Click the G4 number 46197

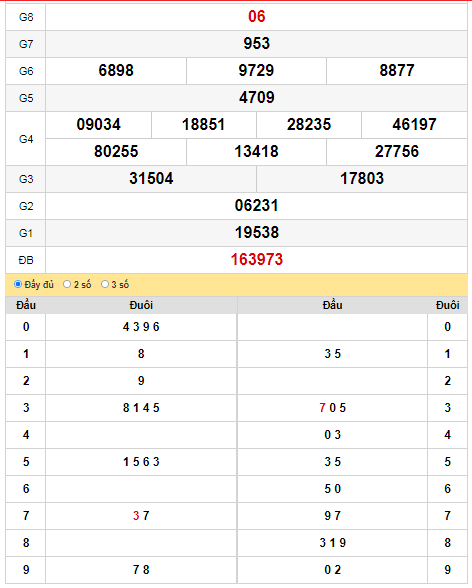click(414, 124)
